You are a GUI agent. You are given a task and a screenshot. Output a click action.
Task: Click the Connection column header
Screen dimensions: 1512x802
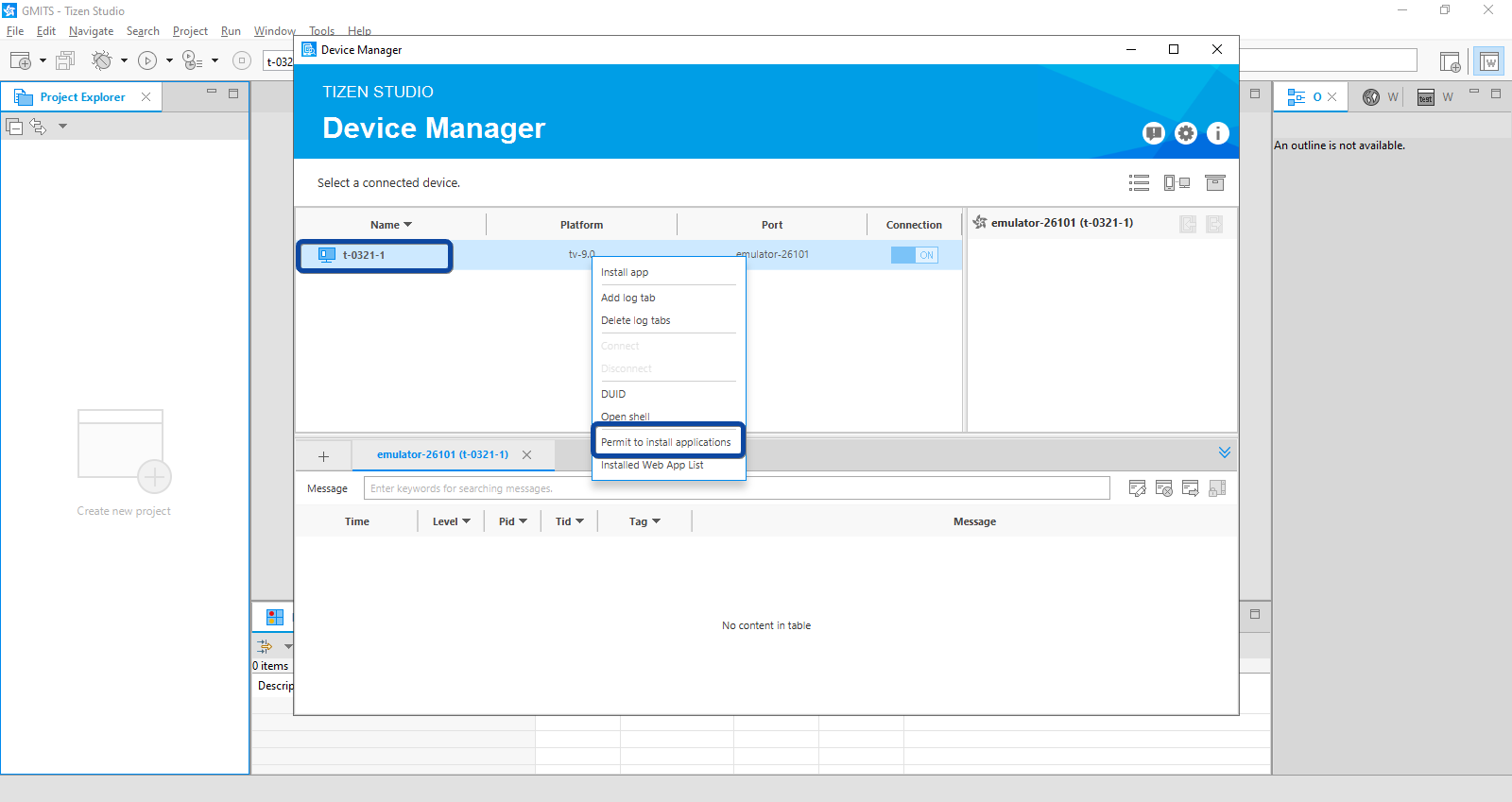click(914, 225)
